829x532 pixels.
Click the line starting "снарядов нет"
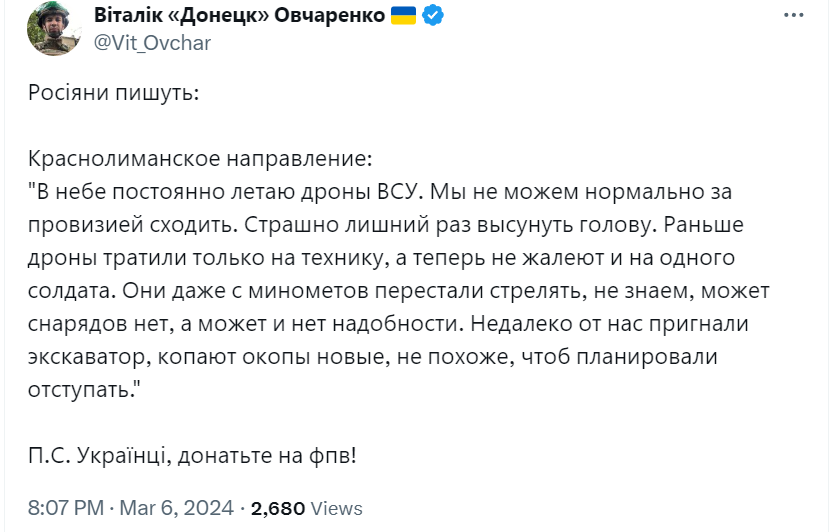click(x=388, y=324)
